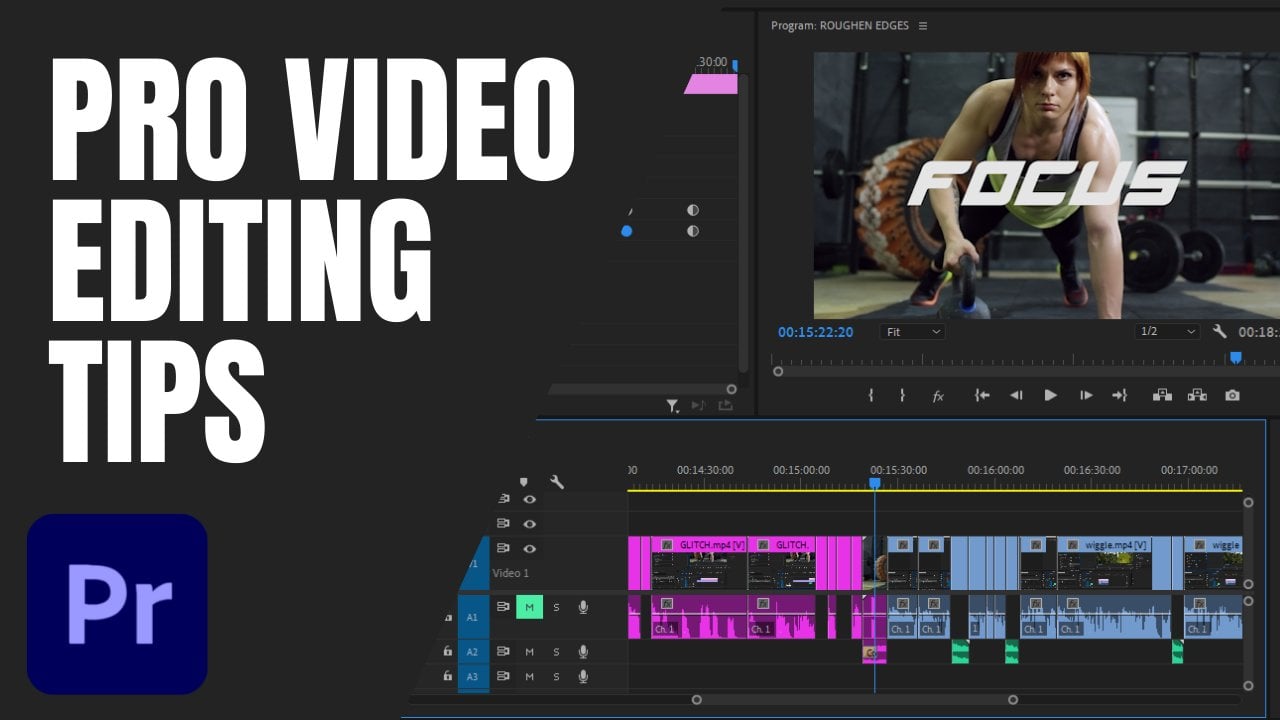Click Mark In bracket in Program monitor
This screenshot has width=1280, height=720.
(x=871, y=396)
